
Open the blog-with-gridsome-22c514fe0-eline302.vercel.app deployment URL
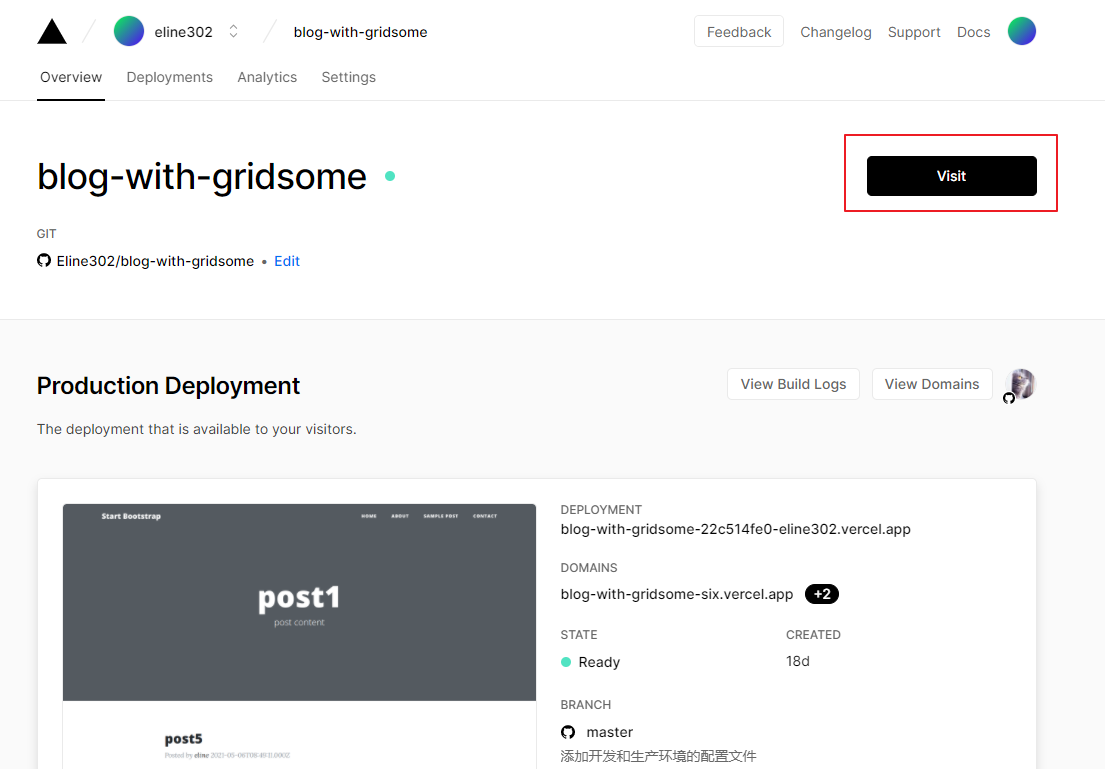pyautogui.click(x=736, y=529)
